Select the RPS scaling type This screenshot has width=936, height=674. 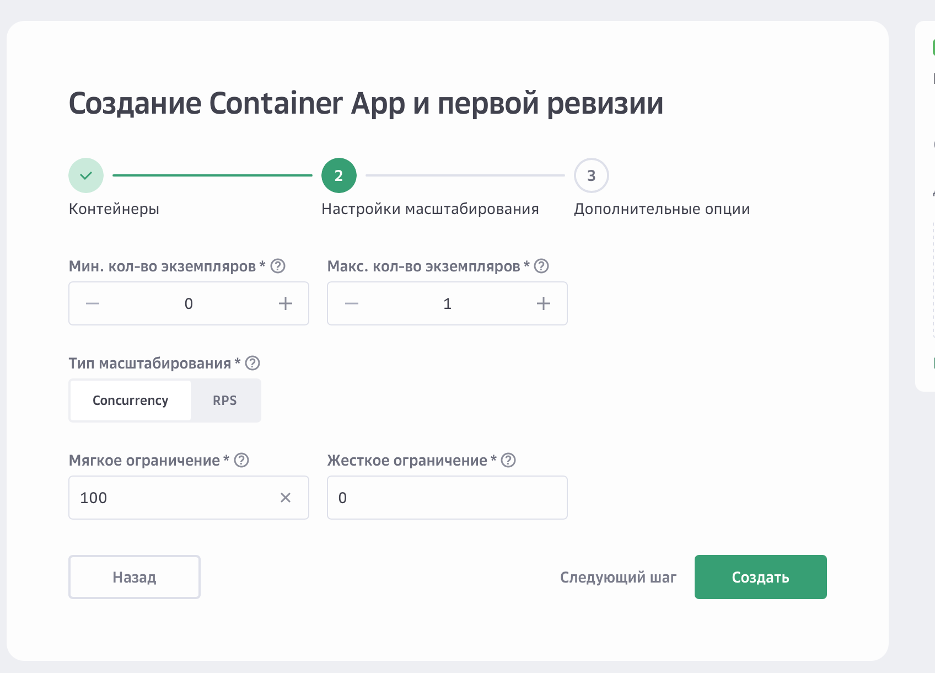[225, 400]
